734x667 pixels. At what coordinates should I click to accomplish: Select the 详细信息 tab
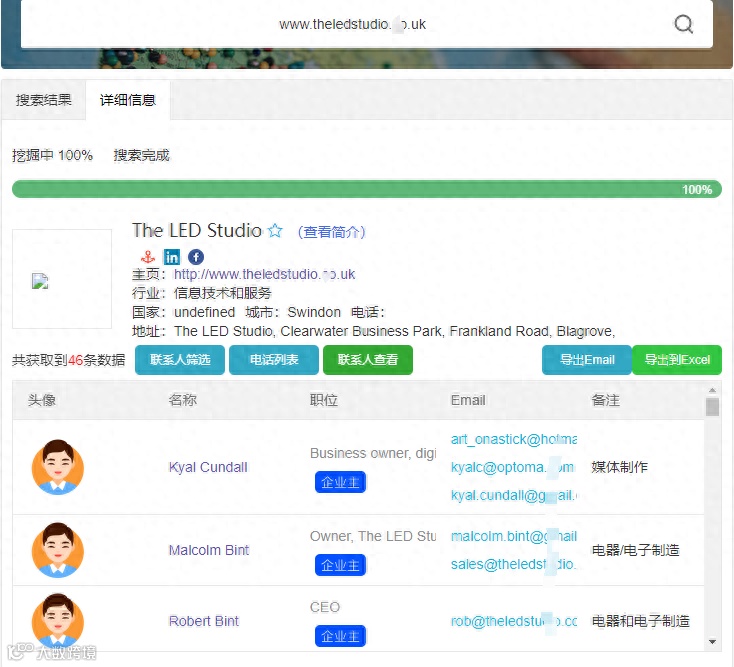(128, 100)
